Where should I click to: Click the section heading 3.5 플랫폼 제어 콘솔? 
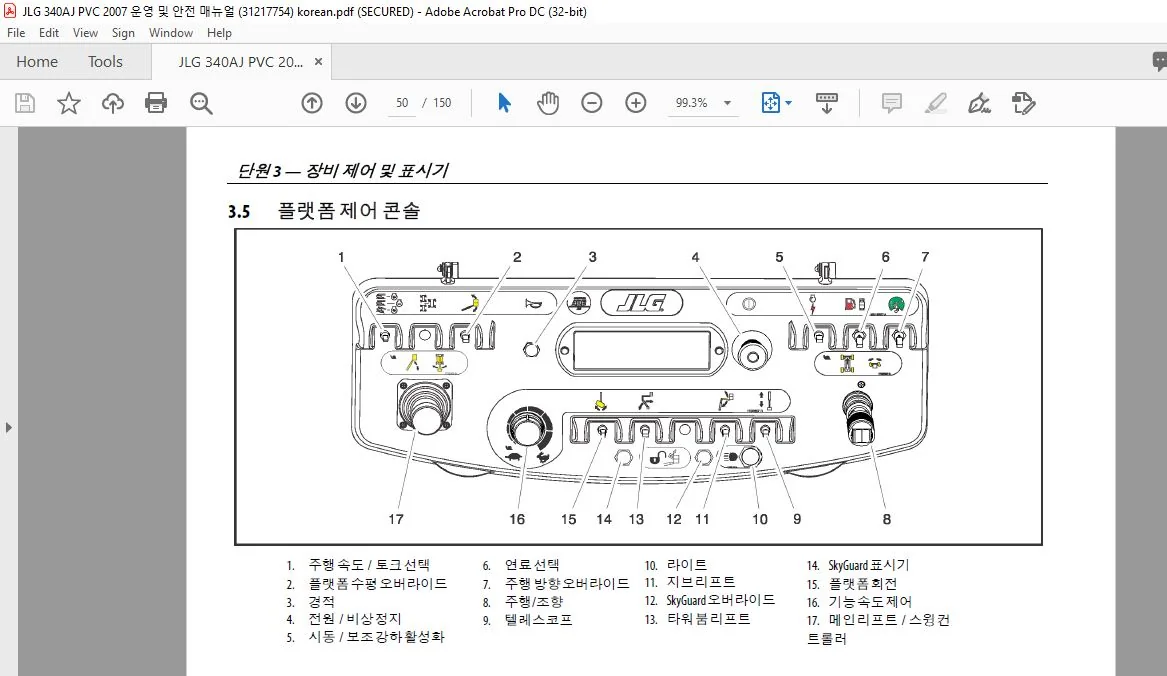pos(324,211)
